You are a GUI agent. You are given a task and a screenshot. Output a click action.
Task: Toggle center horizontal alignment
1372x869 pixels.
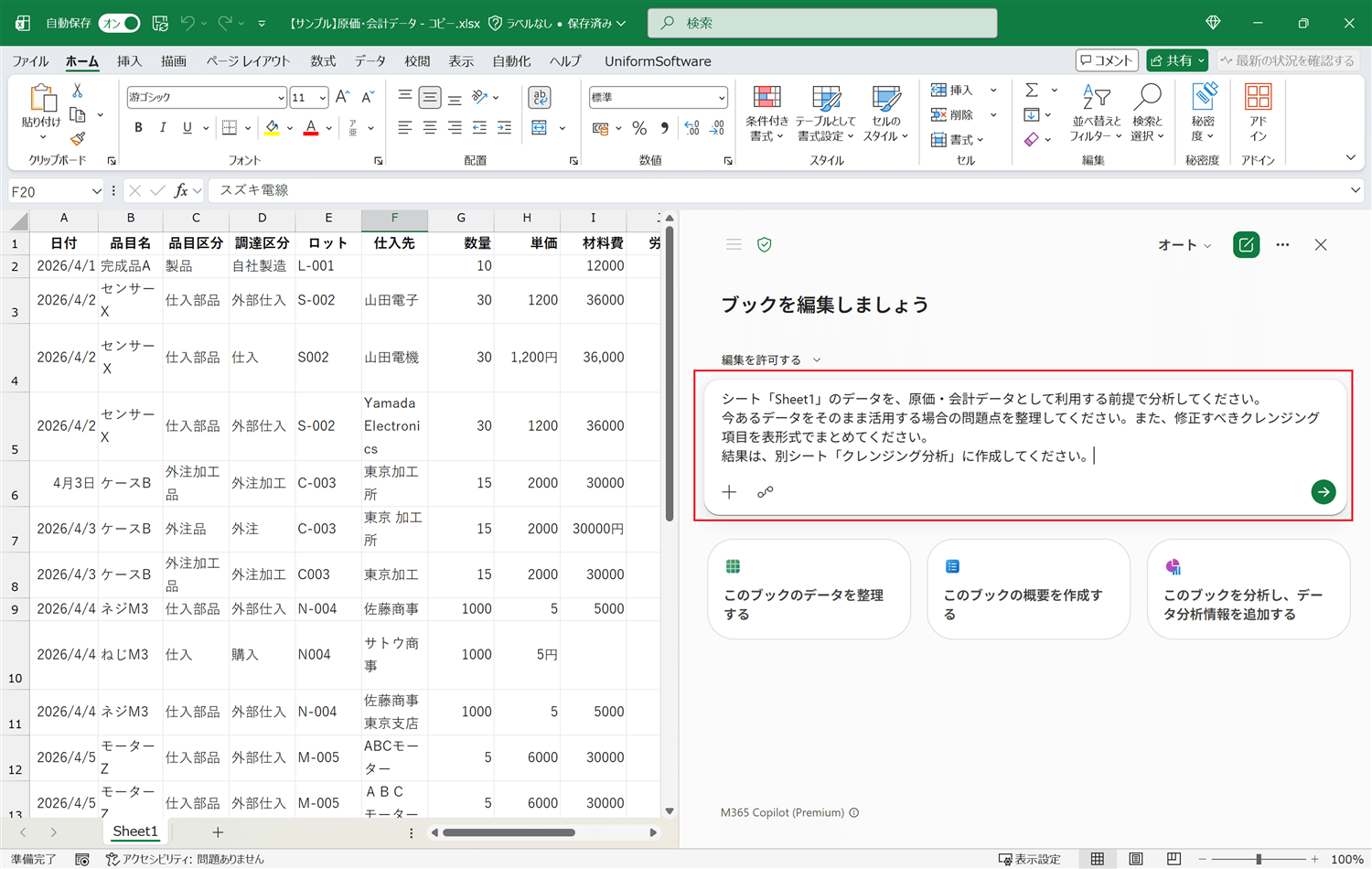click(x=430, y=128)
